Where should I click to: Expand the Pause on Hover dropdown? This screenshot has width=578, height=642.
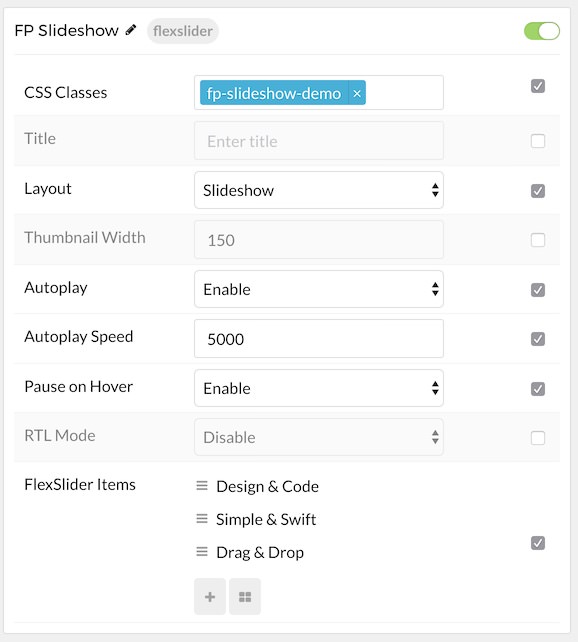click(x=319, y=388)
